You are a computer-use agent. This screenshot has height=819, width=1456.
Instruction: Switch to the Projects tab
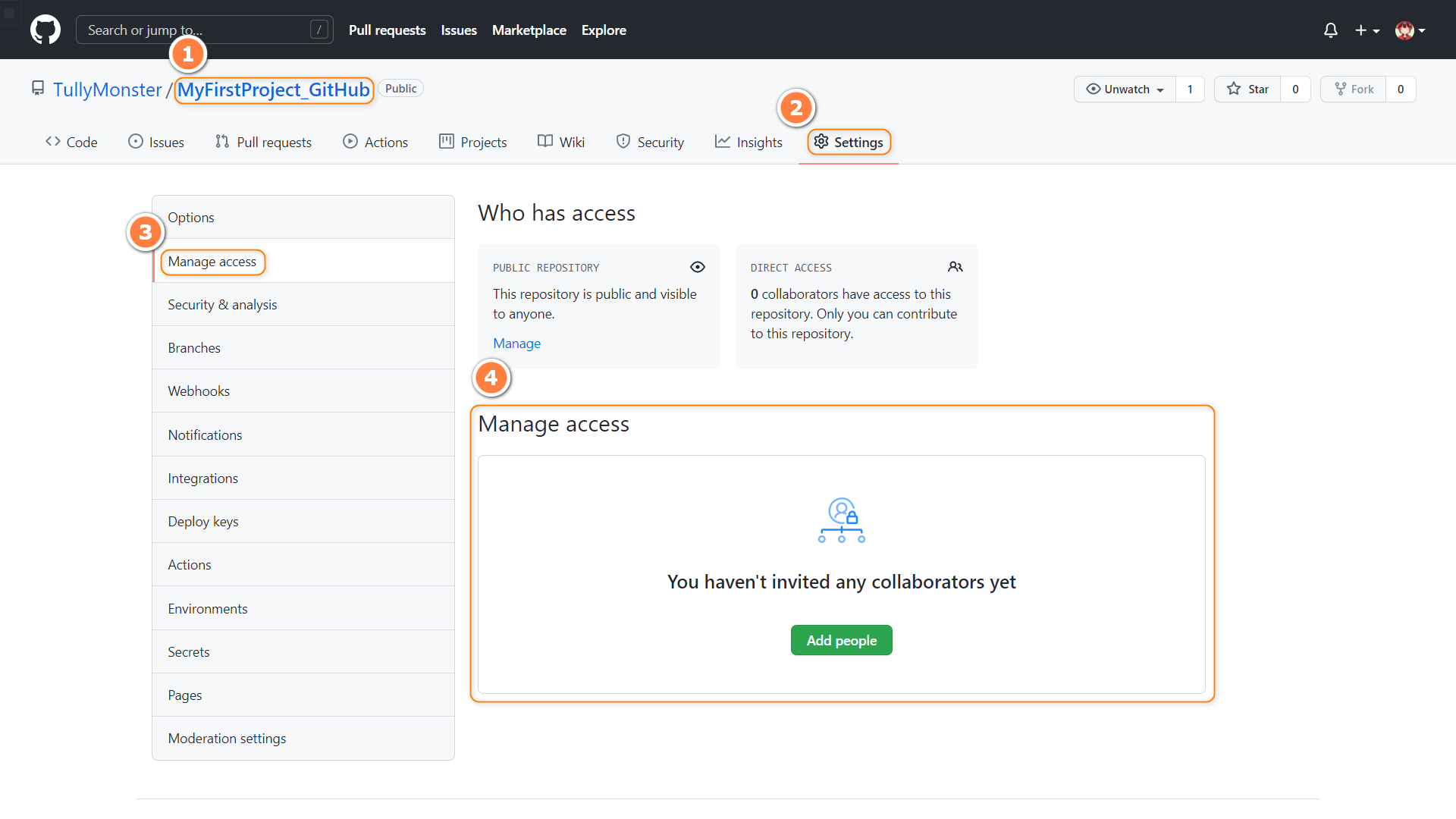[x=473, y=142]
